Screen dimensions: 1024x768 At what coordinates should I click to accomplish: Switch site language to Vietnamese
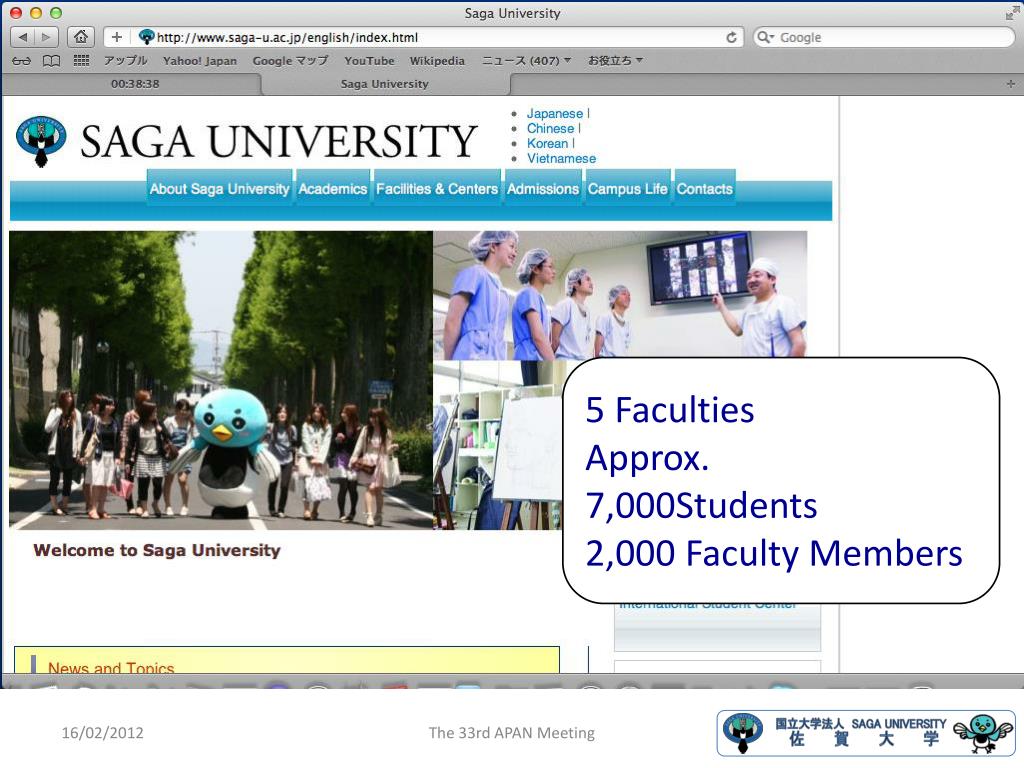(x=562, y=159)
